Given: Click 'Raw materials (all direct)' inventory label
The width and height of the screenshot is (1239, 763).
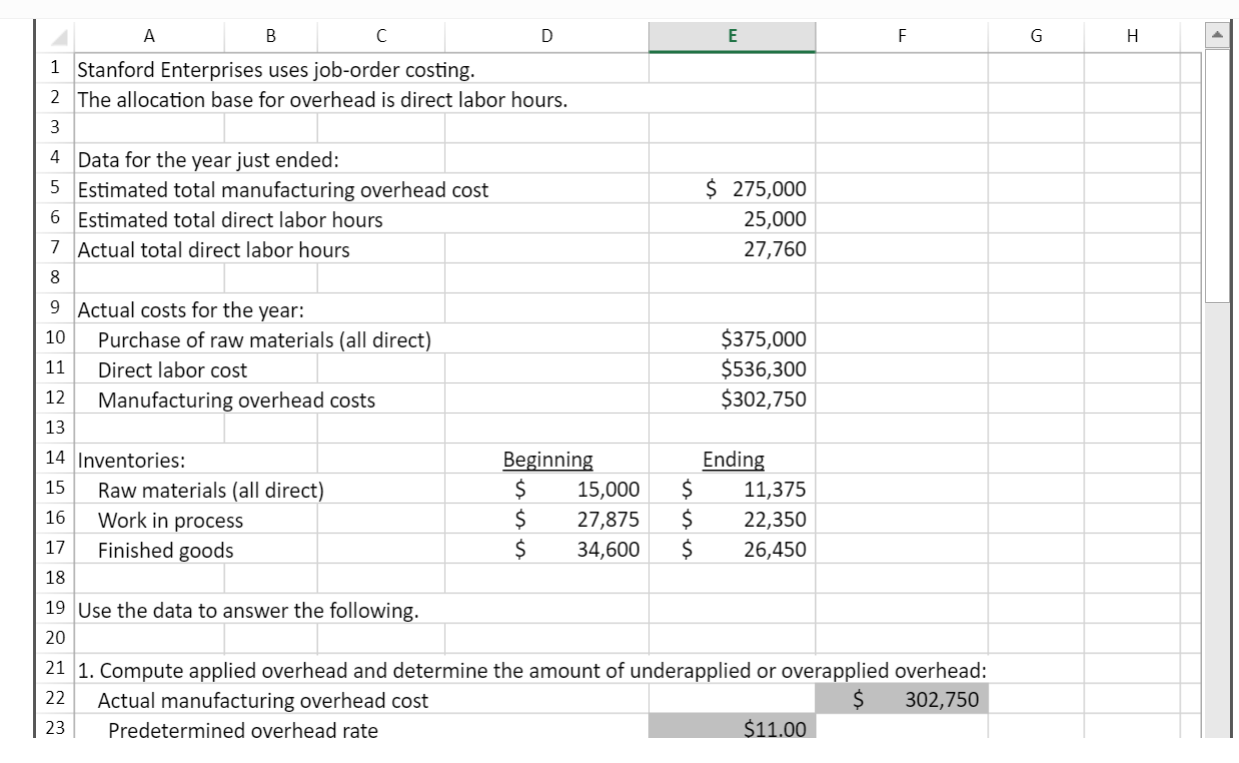Looking at the screenshot, I should pyautogui.click(x=210, y=490).
